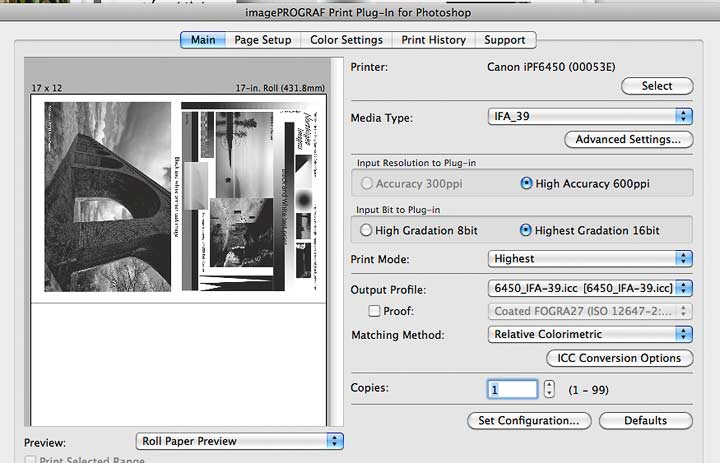Enable the Proof checkbox
This screenshot has width=720, height=463.
pos(374,311)
